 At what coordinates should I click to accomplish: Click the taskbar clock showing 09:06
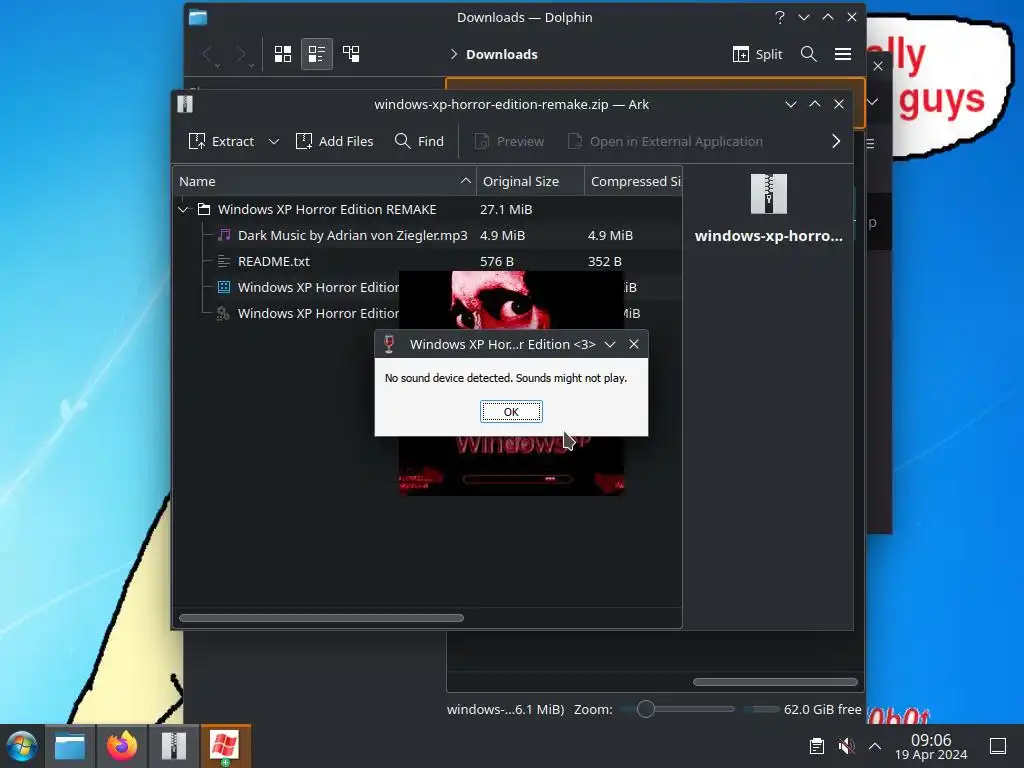tap(931, 746)
